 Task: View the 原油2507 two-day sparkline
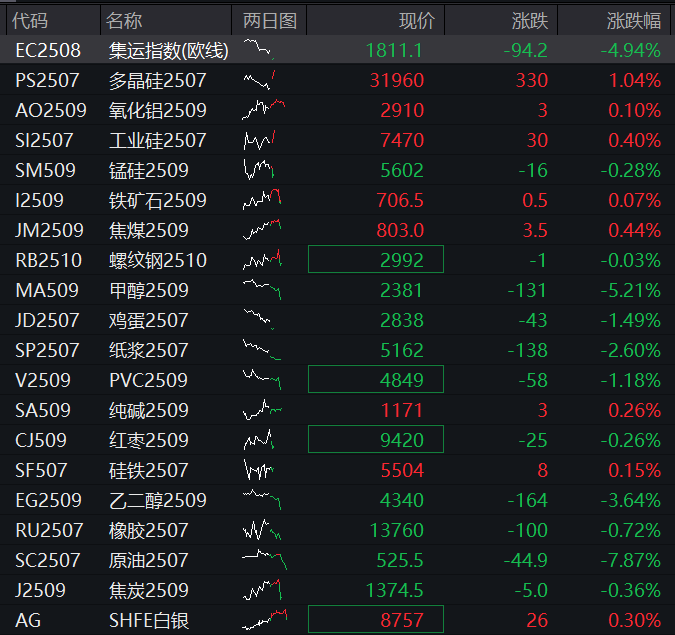264,560
